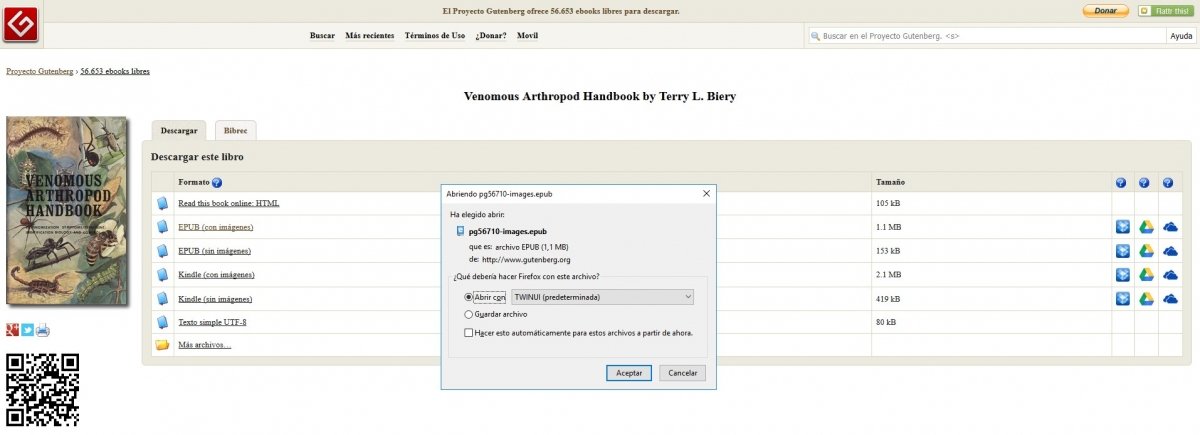Close the Abriendo pg56710-images.epub dialog
This screenshot has height=435, width=1200.
(x=706, y=193)
